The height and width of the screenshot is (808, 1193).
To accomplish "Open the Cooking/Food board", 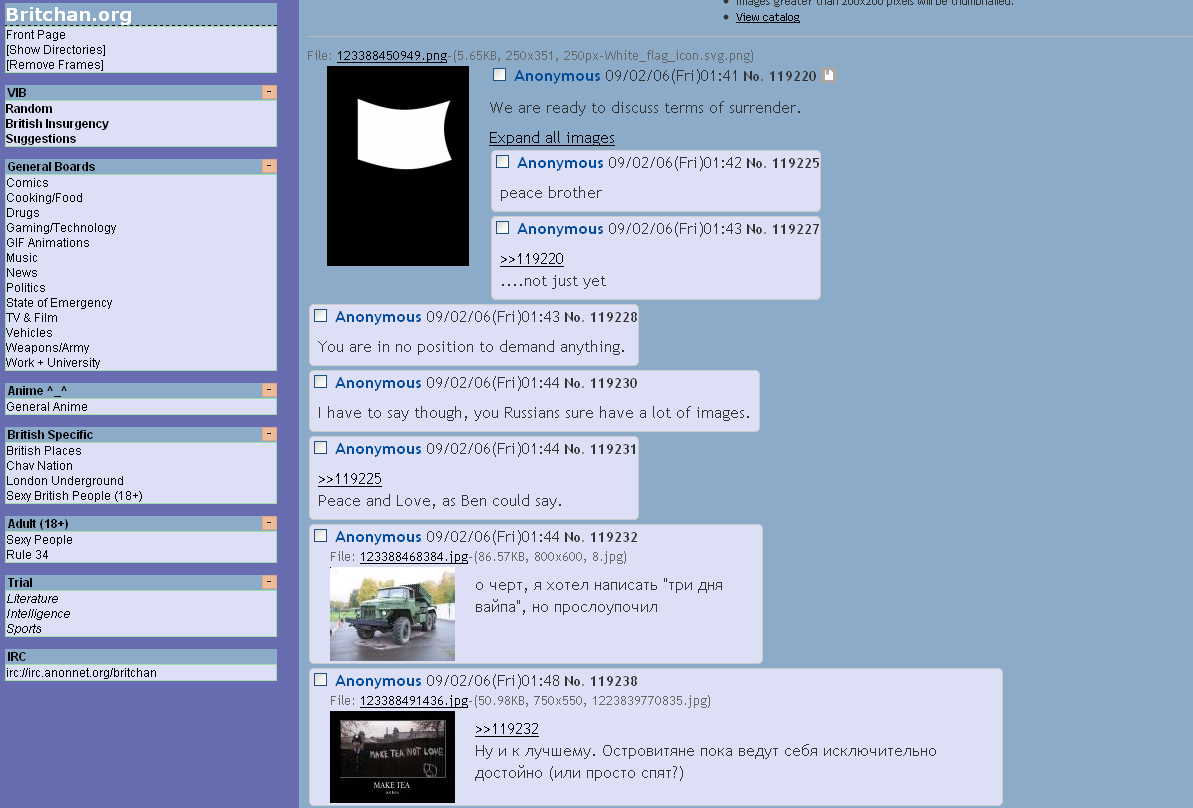I will [45, 198].
